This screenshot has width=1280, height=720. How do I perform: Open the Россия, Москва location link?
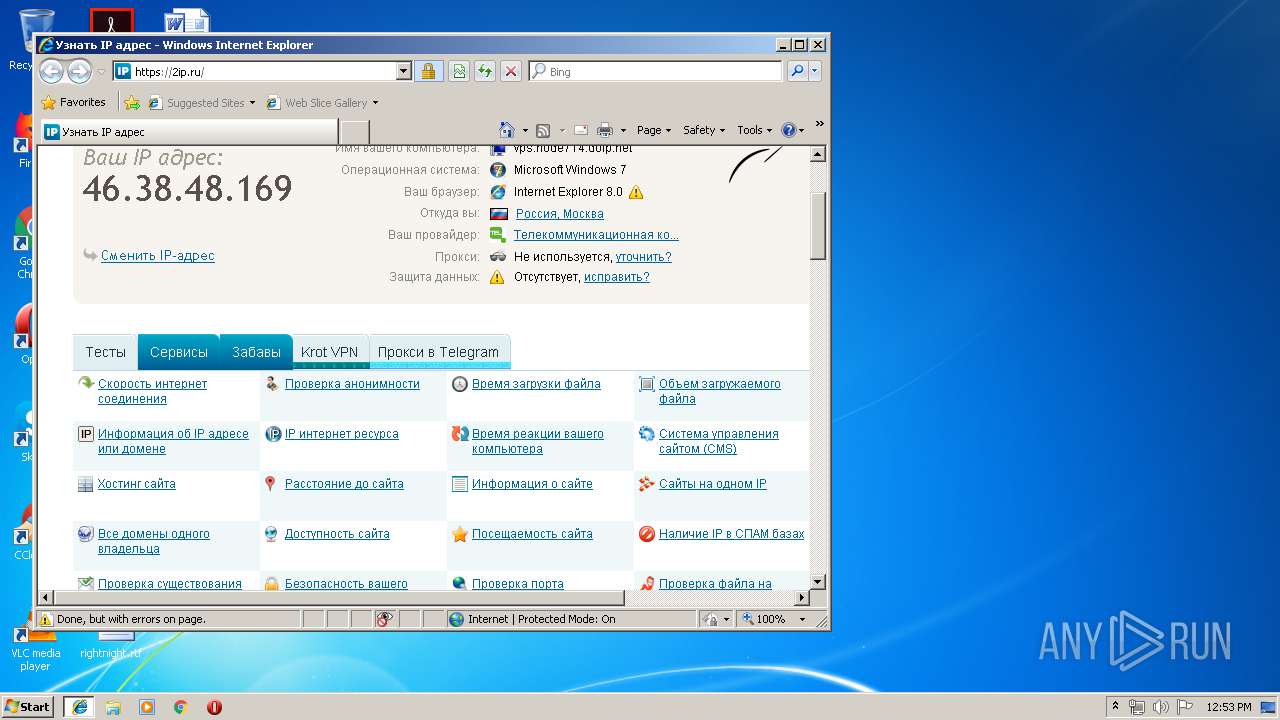[559, 213]
